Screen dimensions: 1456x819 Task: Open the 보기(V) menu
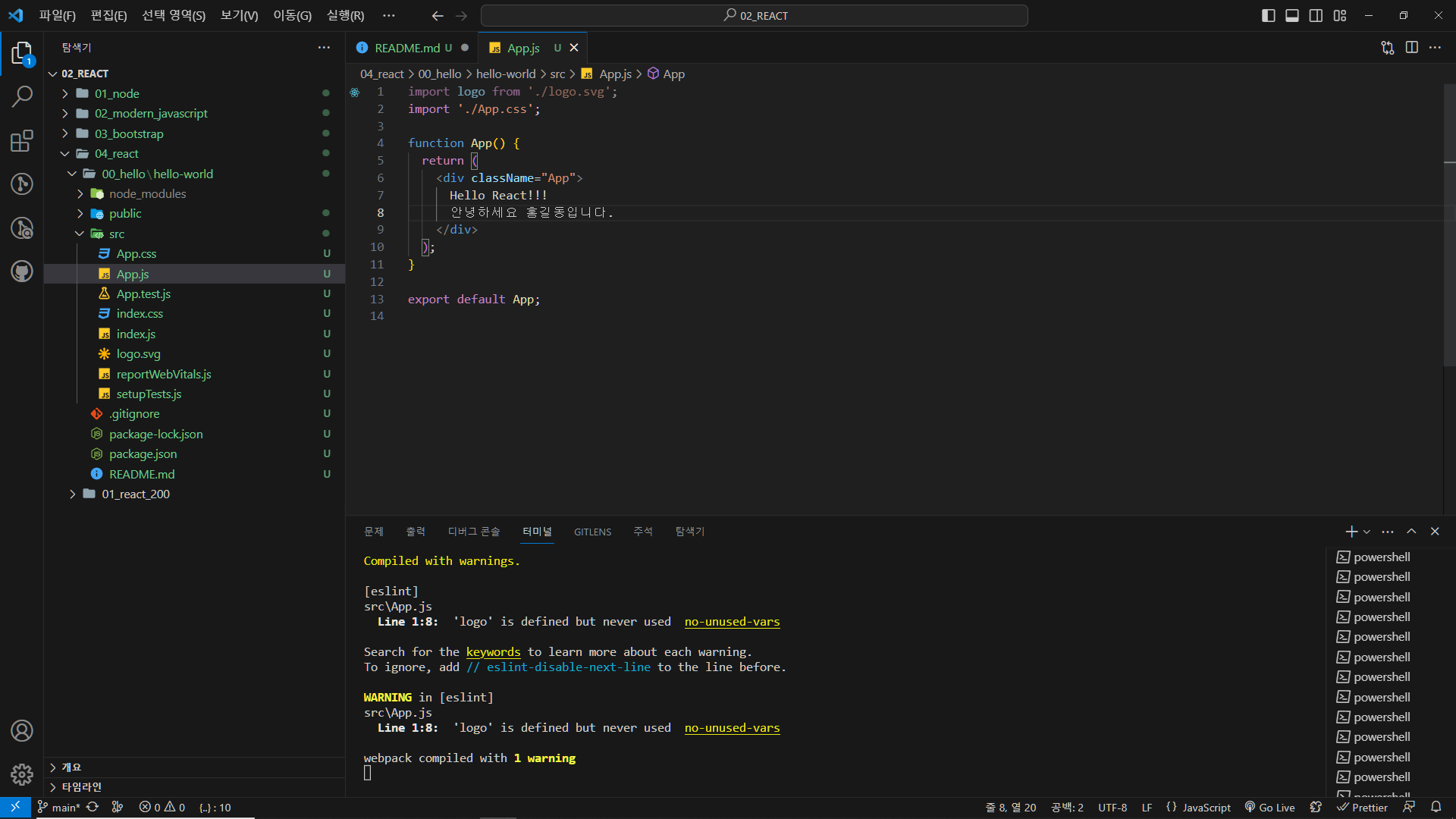[x=239, y=16]
